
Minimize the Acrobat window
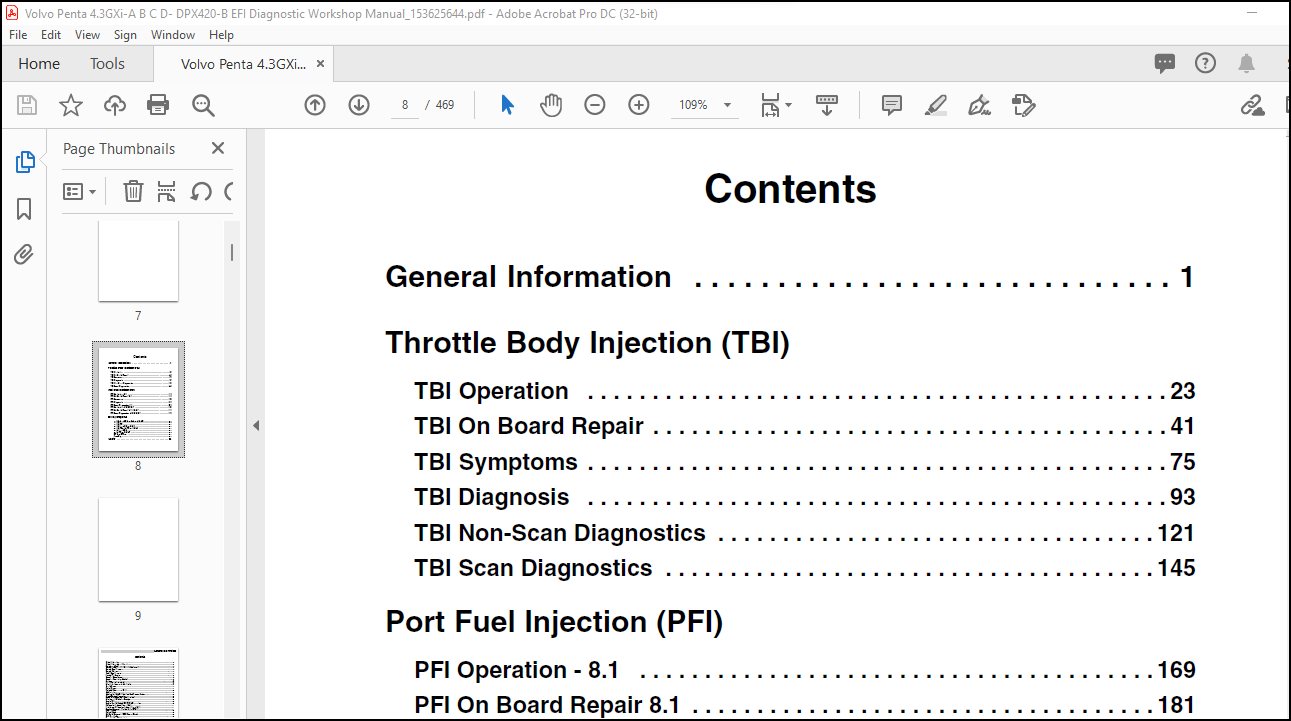(1254, 11)
